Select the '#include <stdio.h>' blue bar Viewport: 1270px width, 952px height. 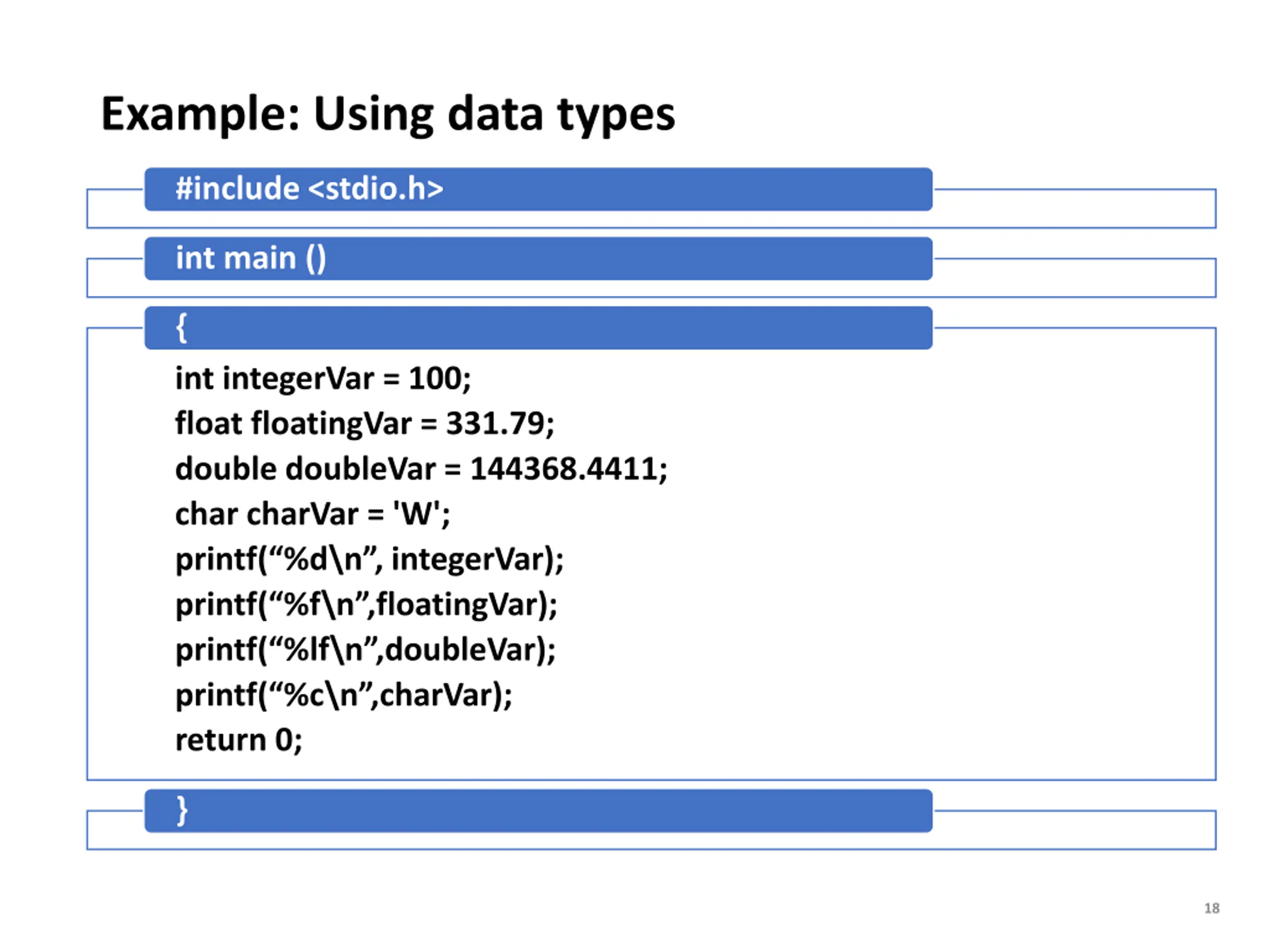pos(538,189)
